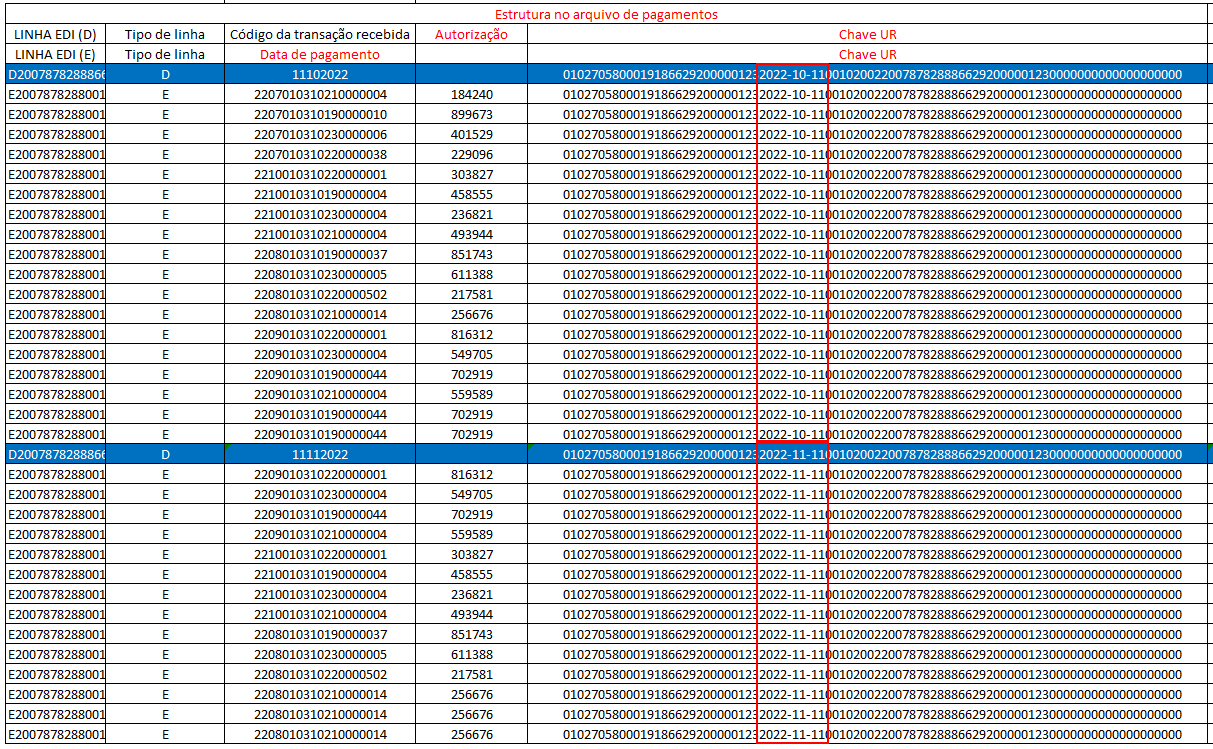Select transaction code 2208010310220000502
This screenshot has height=749, width=1213.
point(320,294)
